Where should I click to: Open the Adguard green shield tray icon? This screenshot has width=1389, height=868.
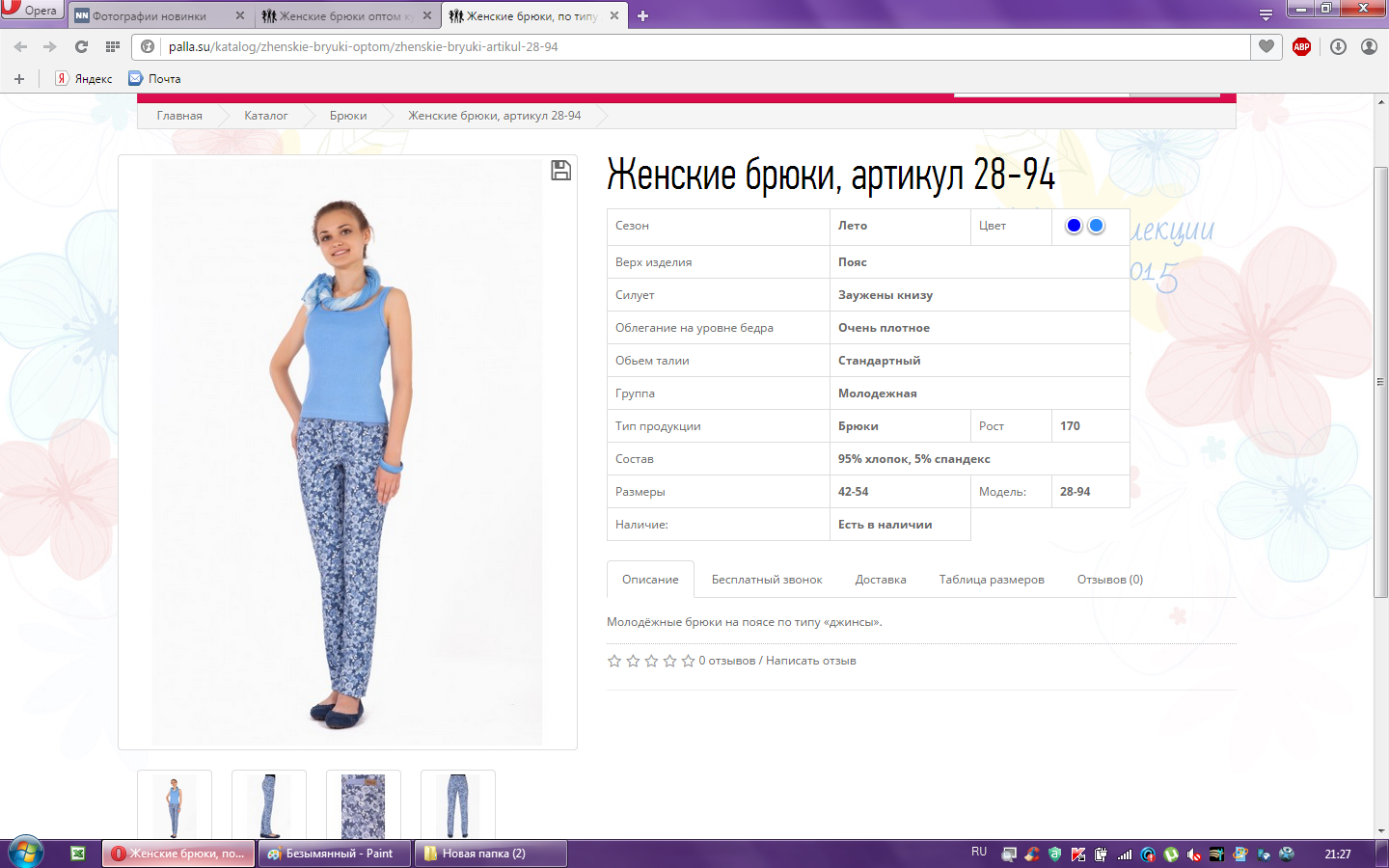coord(1054,854)
